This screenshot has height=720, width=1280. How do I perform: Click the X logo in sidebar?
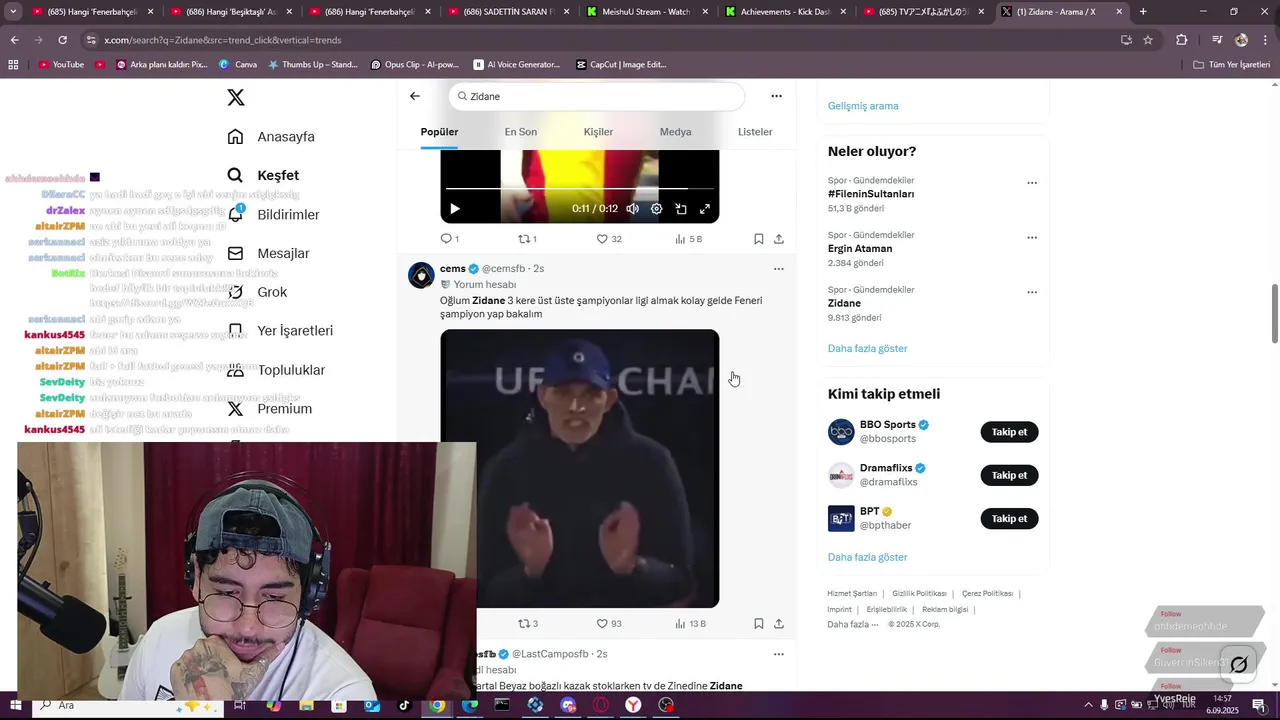point(236,98)
